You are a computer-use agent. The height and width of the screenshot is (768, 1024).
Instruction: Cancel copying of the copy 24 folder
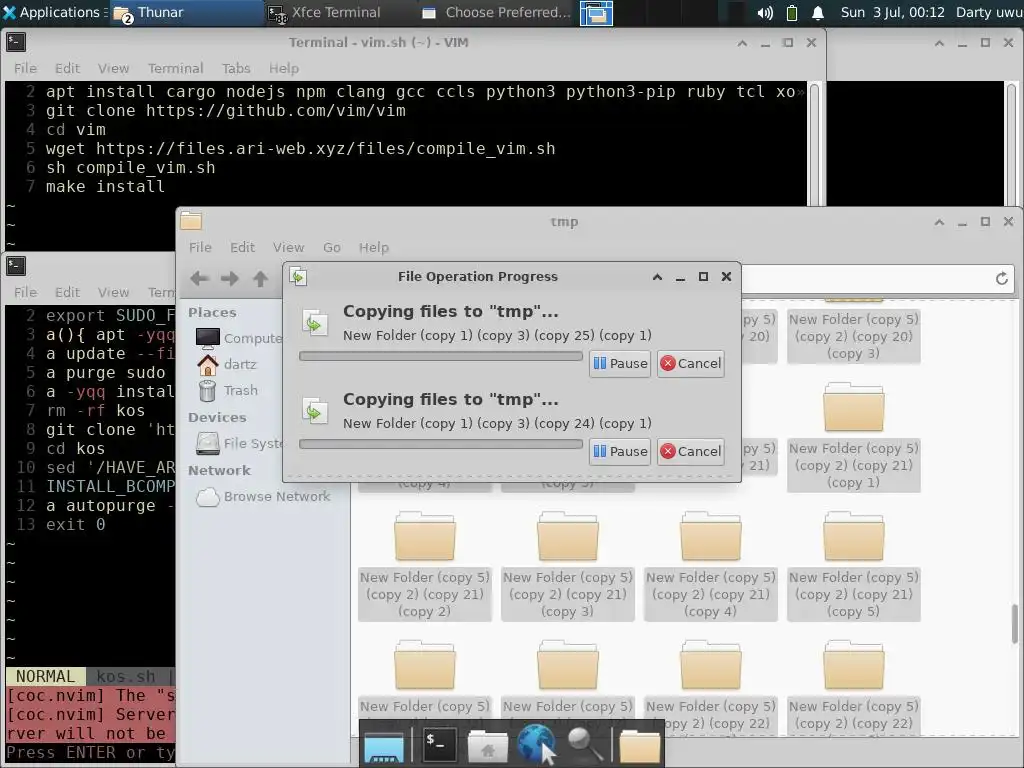(690, 451)
